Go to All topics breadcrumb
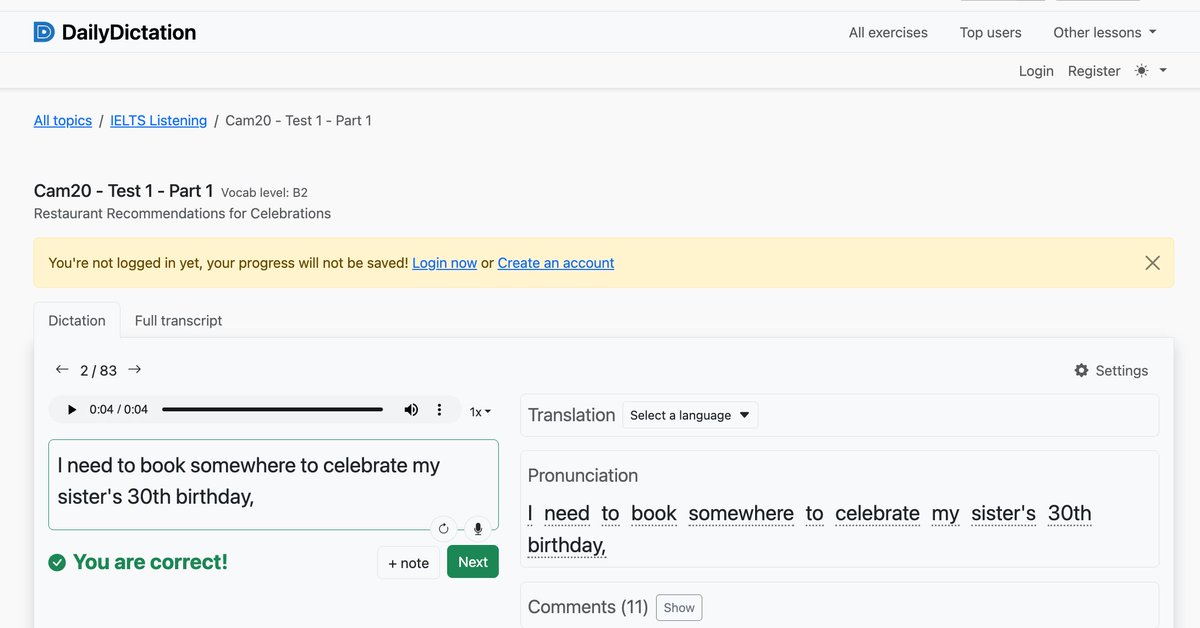This screenshot has width=1200, height=628. [63, 120]
